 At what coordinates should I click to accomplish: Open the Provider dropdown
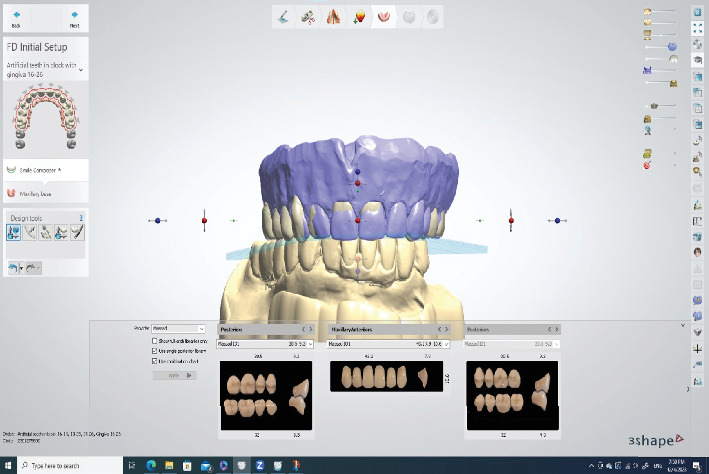tap(178, 328)
